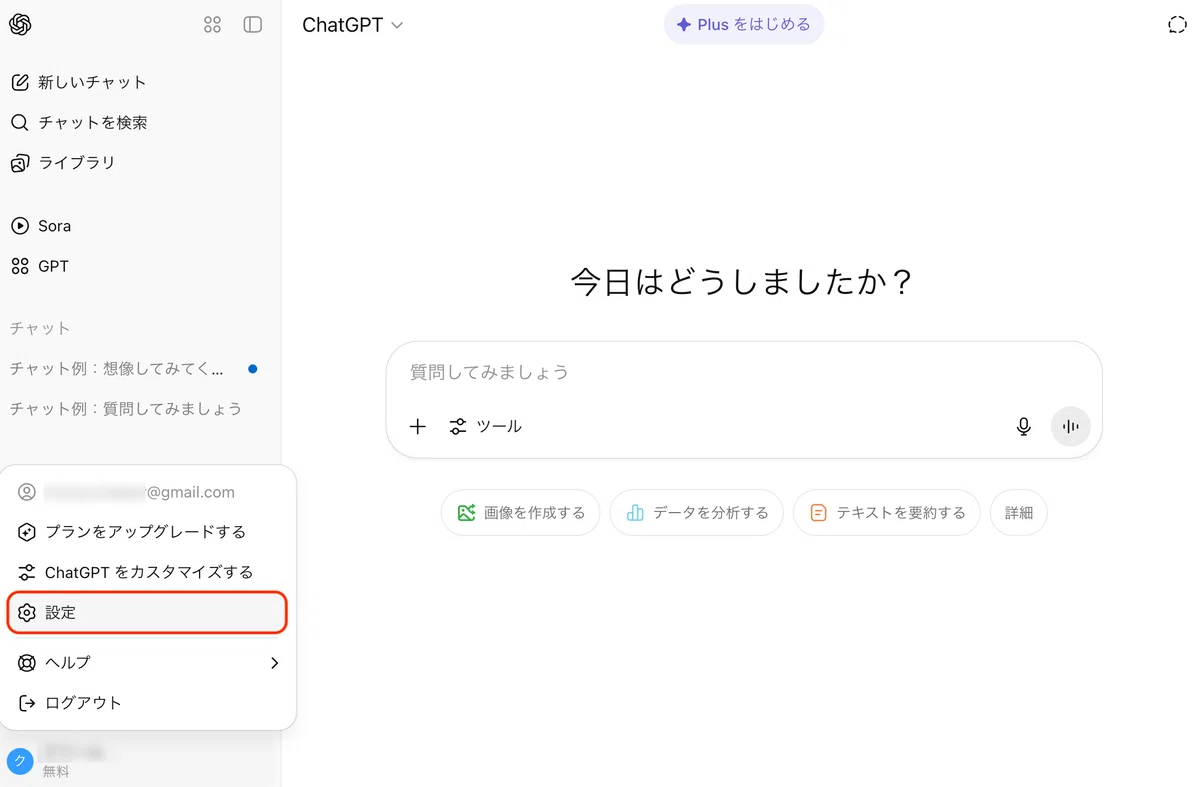Click the blue ク profile avatar
Viewport: 1200px width, 787px height.
(20, 761)
